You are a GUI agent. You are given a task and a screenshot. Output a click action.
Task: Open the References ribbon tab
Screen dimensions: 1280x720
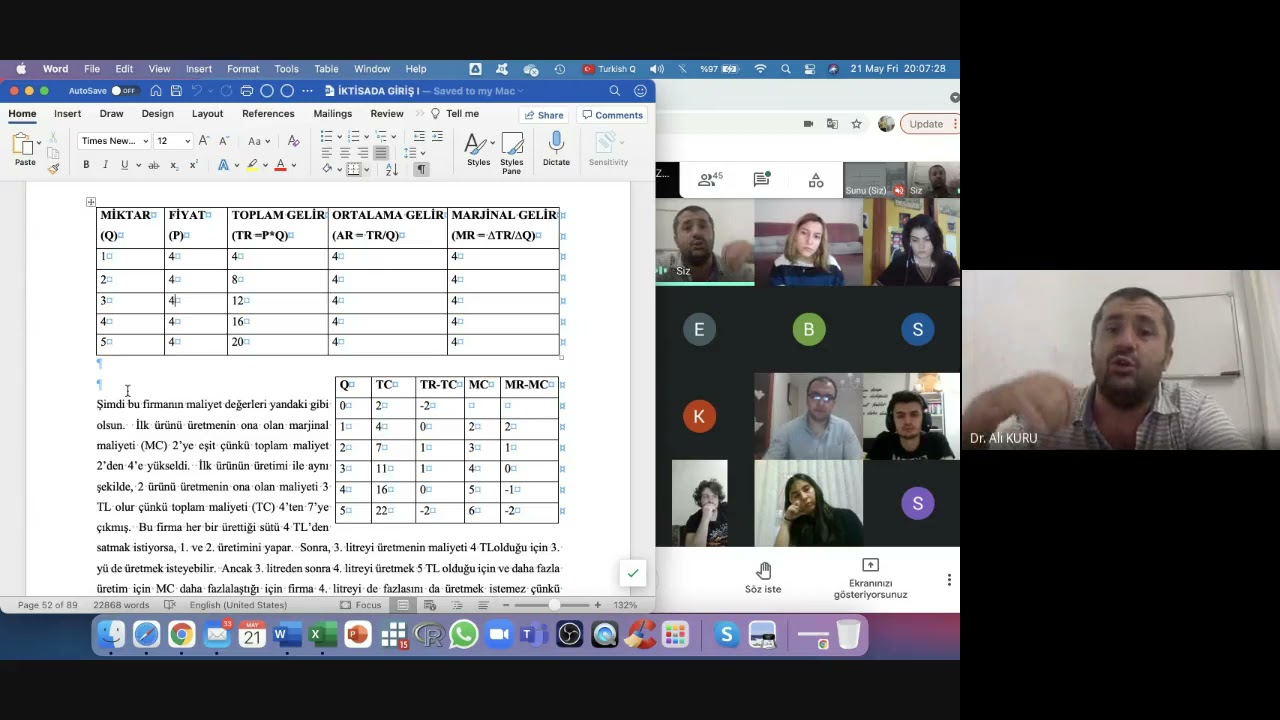pyautogui.click(x=268, y=114)
